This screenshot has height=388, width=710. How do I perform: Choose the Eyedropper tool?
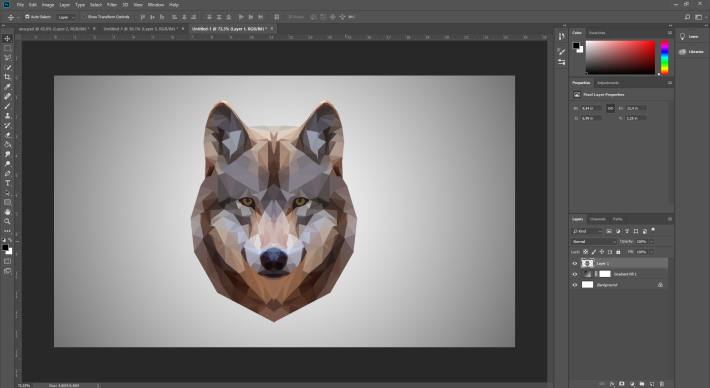[x=7, y=87]
